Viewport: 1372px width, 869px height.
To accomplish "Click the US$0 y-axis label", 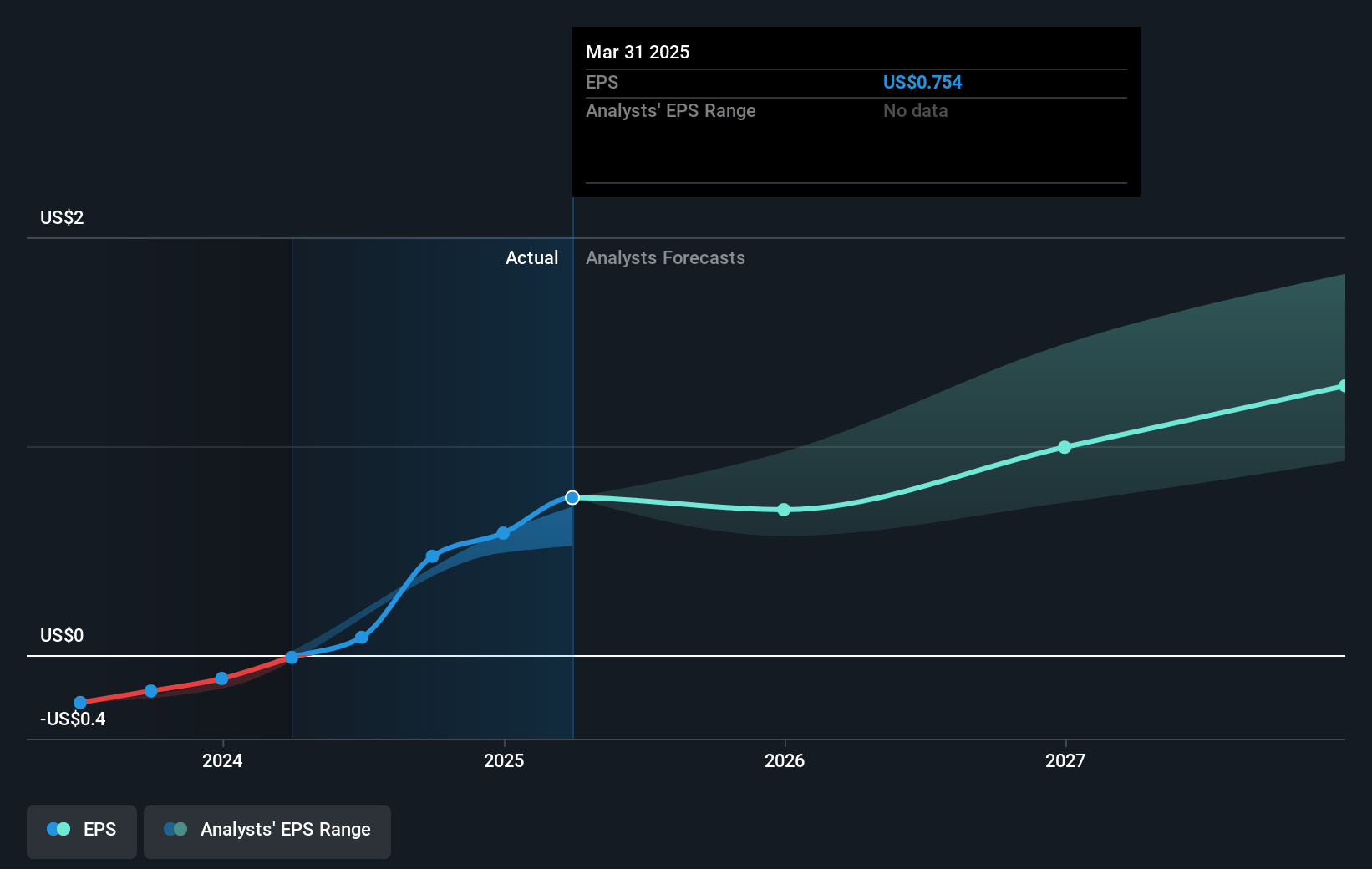I will point(62,635).
